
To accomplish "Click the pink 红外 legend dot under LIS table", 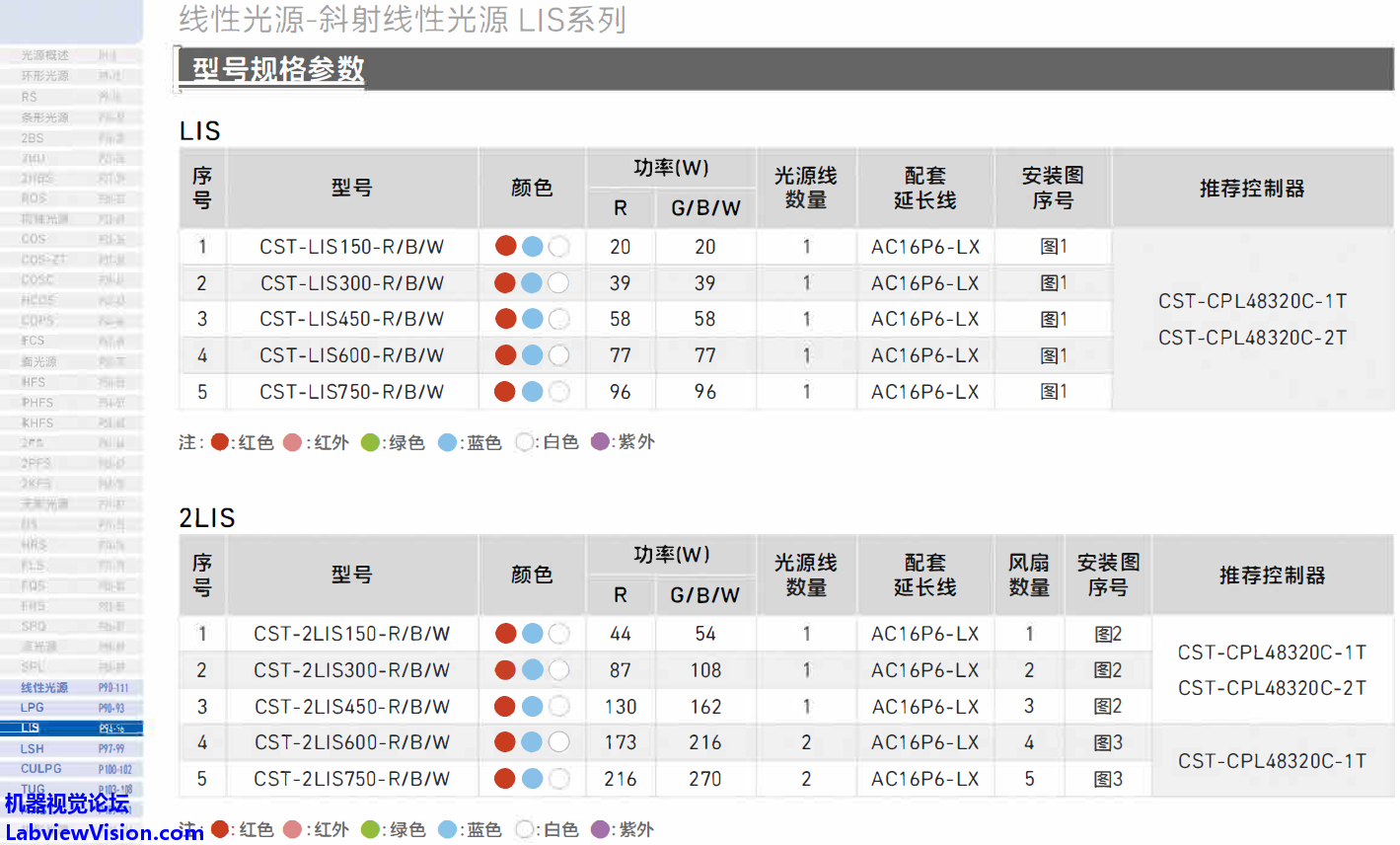I will tap(292, 442).
